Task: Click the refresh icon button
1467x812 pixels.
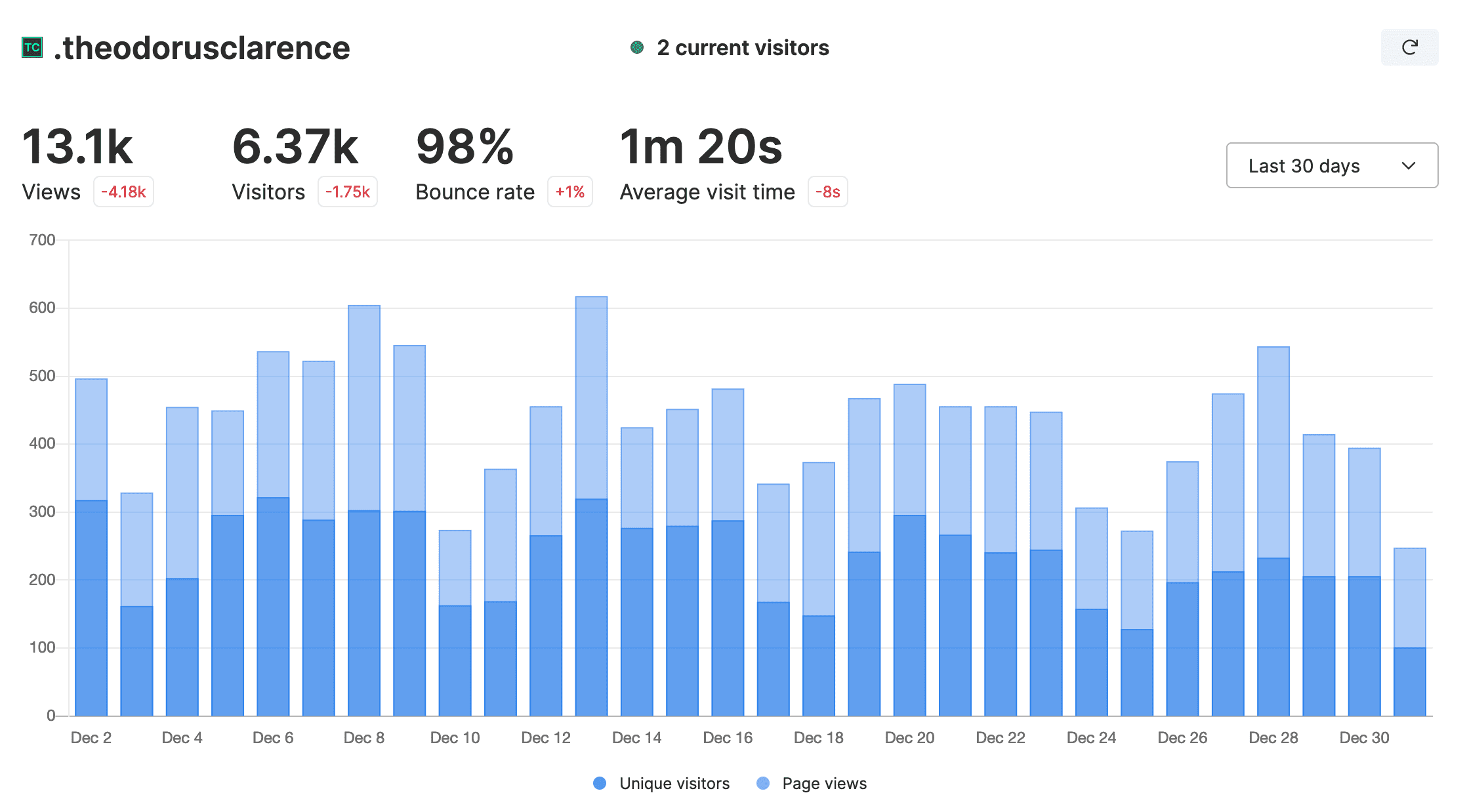Action: (1409, 47)
